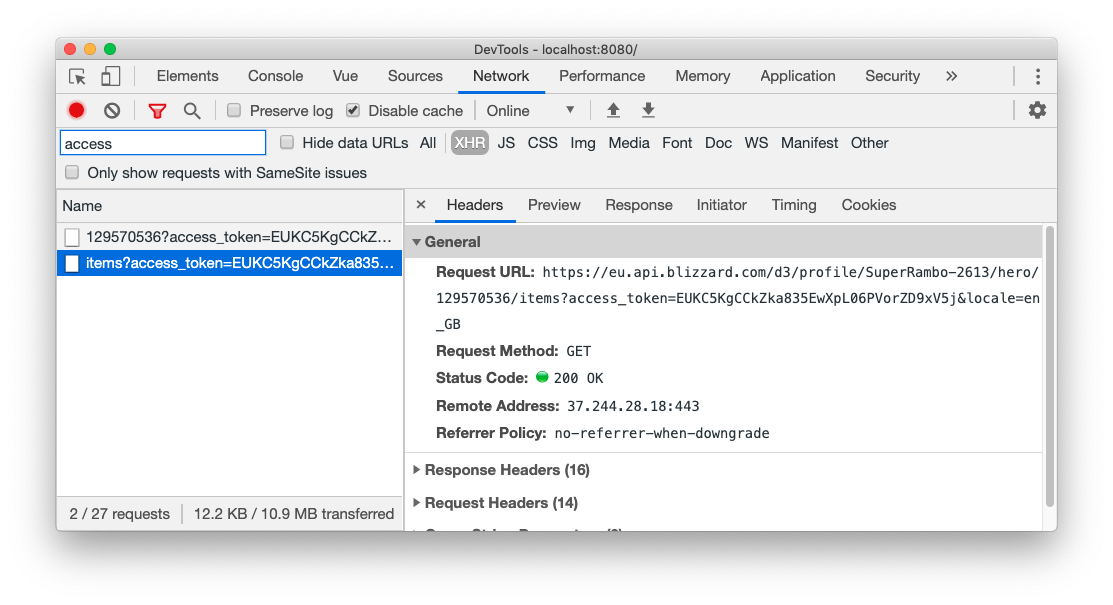Open the DevTools three-dot menu
This screenshot has height=605, width=1113.
(1038, 77)
